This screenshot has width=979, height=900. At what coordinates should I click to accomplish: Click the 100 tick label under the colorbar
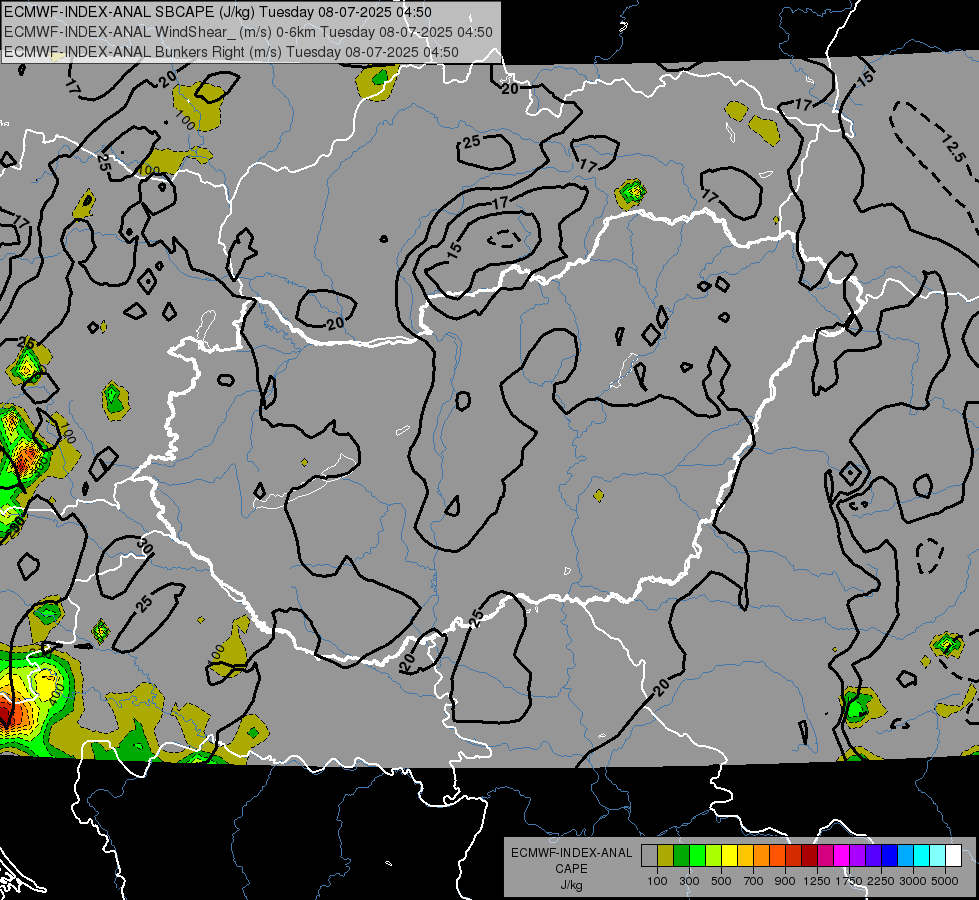tap(657, 881)
